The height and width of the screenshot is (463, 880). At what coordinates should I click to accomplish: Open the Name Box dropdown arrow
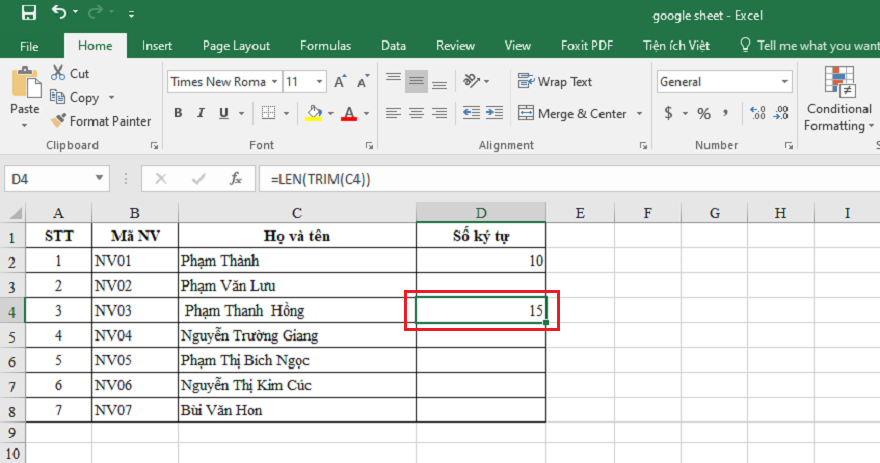coord(99,179)
